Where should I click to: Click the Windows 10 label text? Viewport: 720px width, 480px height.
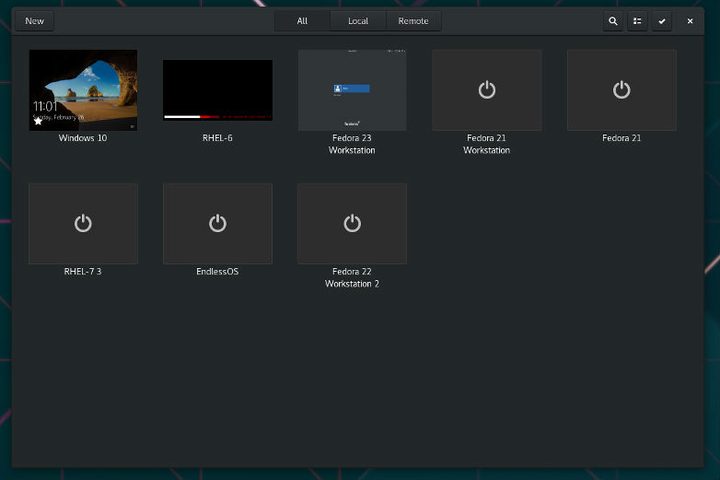click(x=83, y=138)
